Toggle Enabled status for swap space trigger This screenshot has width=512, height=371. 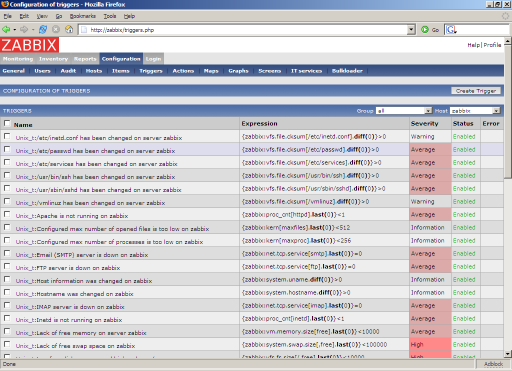tap(464, 344)
